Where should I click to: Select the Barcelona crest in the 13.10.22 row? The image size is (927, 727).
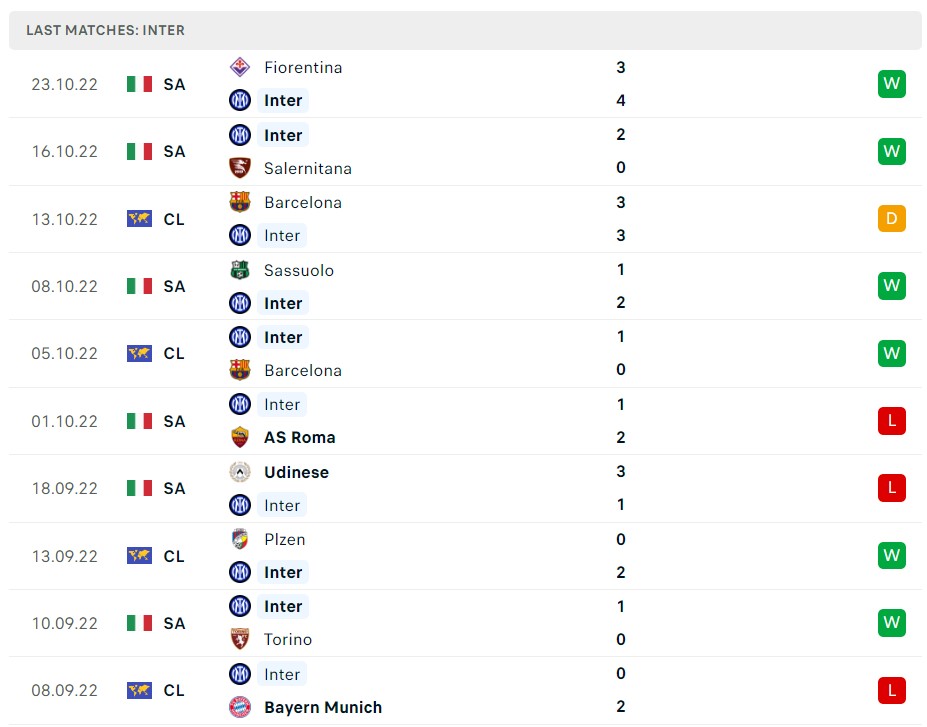click(239, 202)
